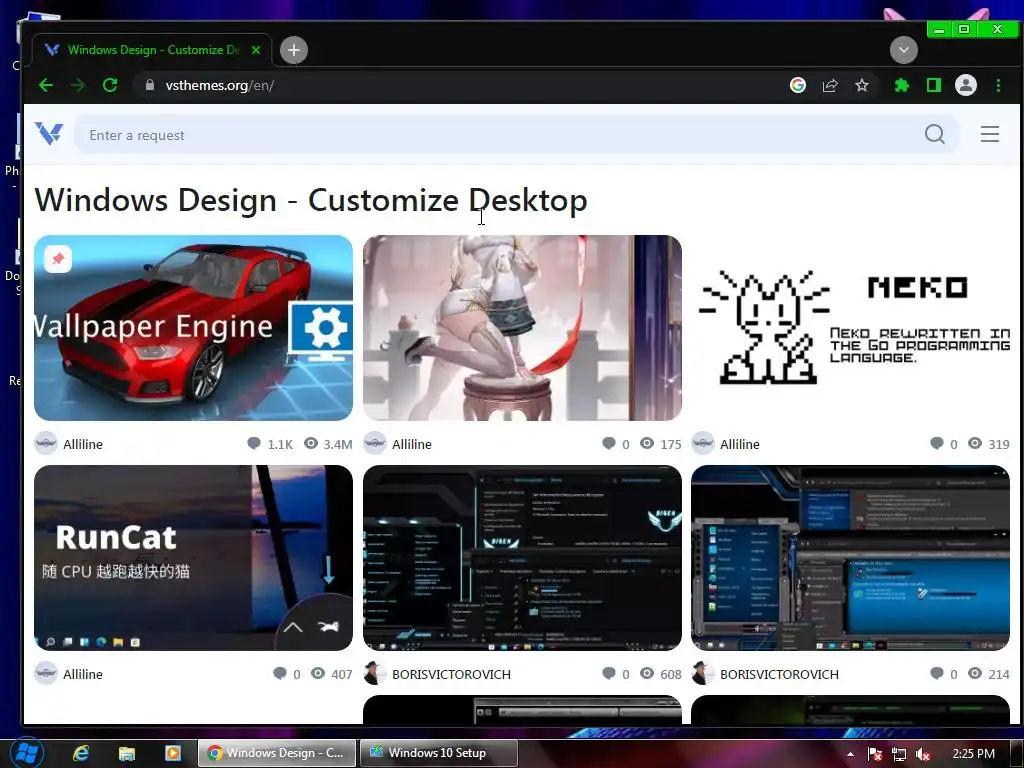Viewport: 1024px width, 768px height.
Task: Click the browser forward arrow
Action: [x=78, y=85]
